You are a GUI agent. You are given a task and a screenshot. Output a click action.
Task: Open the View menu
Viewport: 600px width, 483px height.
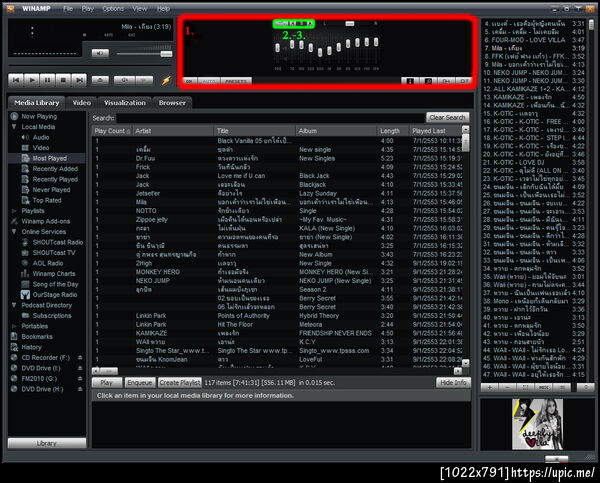pos(139,8)
